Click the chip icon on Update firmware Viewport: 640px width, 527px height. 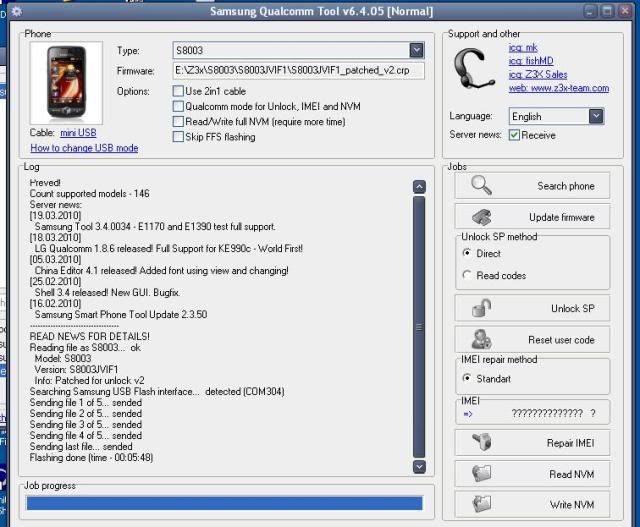coord(482,217)
